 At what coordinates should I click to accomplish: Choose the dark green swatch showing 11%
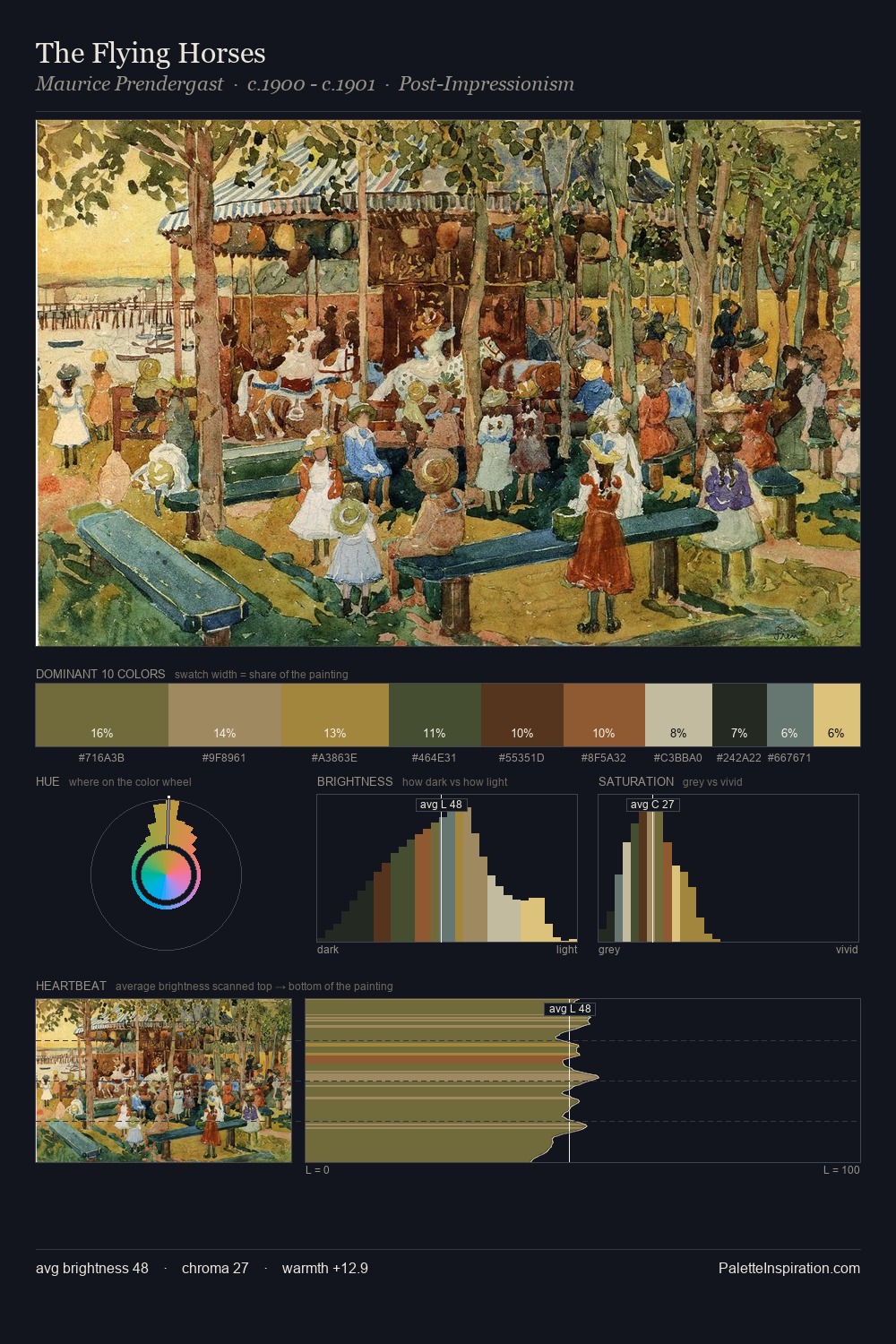435,715
